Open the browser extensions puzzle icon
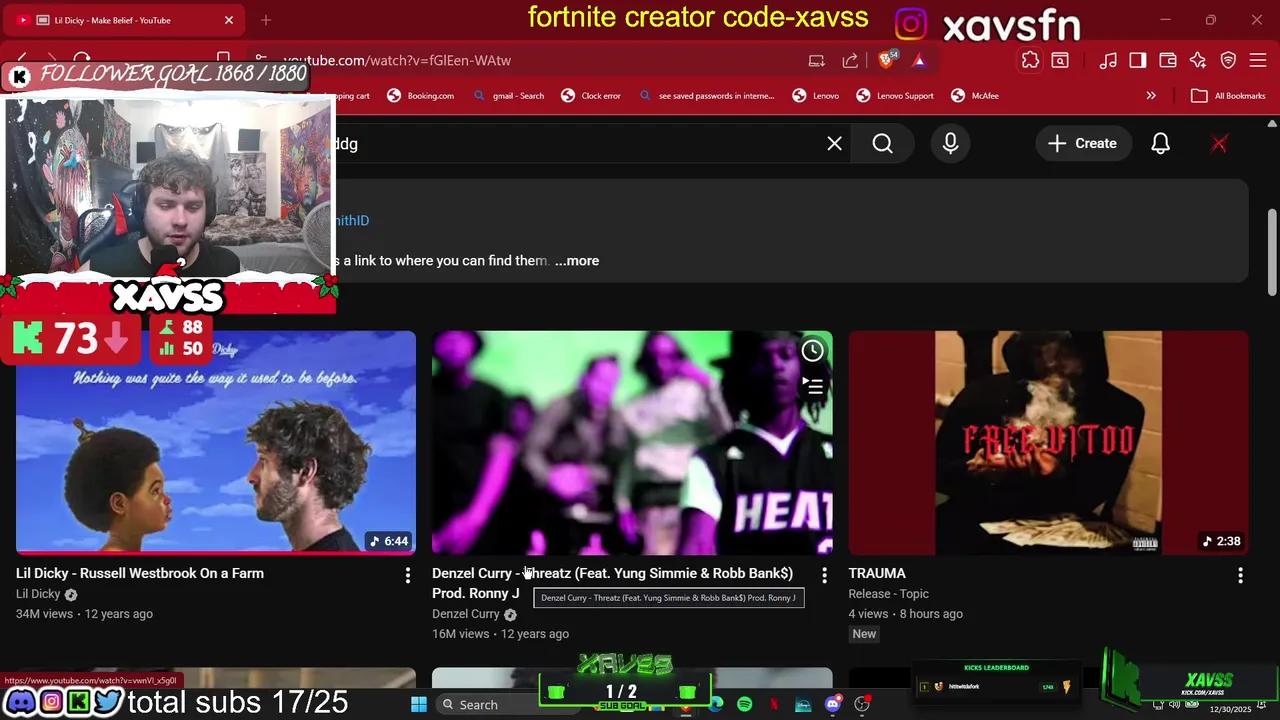Screen dimensions: 1280x720 point(1030,60)
